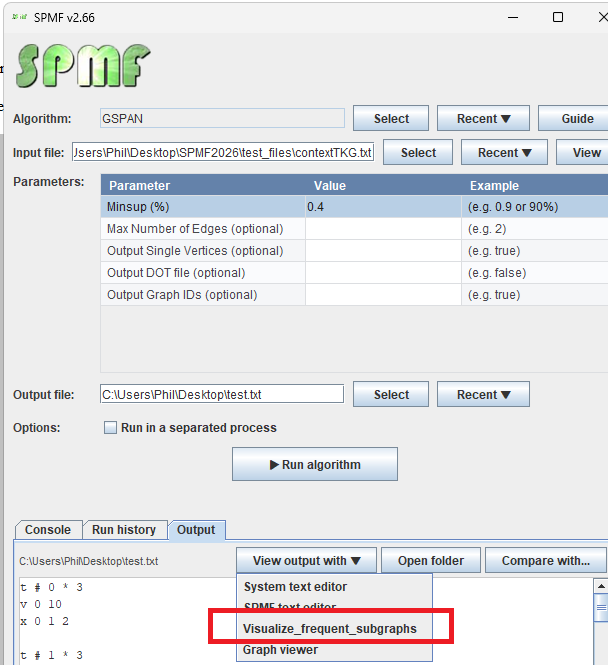
Task: Click the output scrollbar thumb
Action: pyautogui.click(x=601, y=608)
